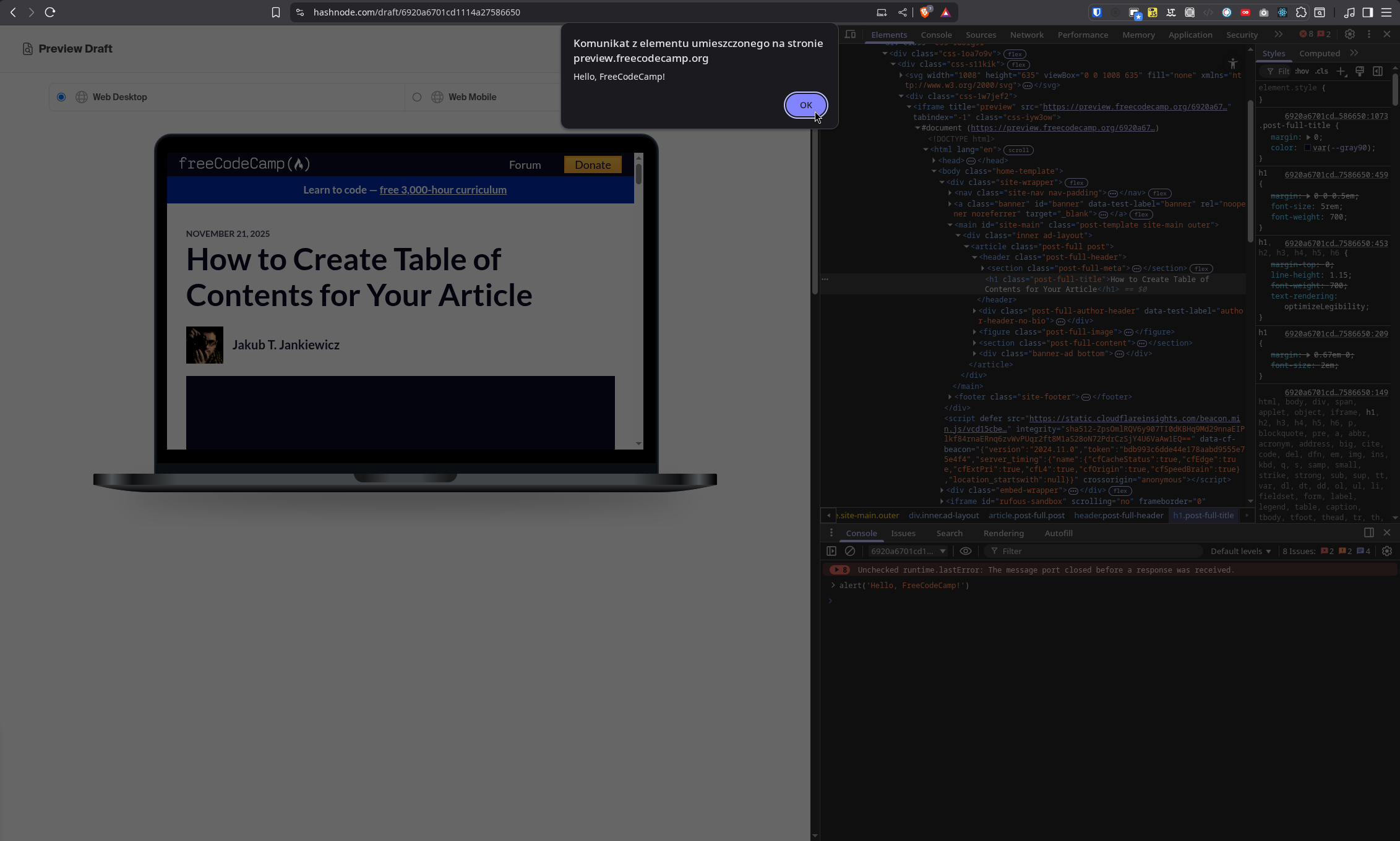
Task: Expand more DevTools tabs chevron after Security
Action: tap(1279, 35)
